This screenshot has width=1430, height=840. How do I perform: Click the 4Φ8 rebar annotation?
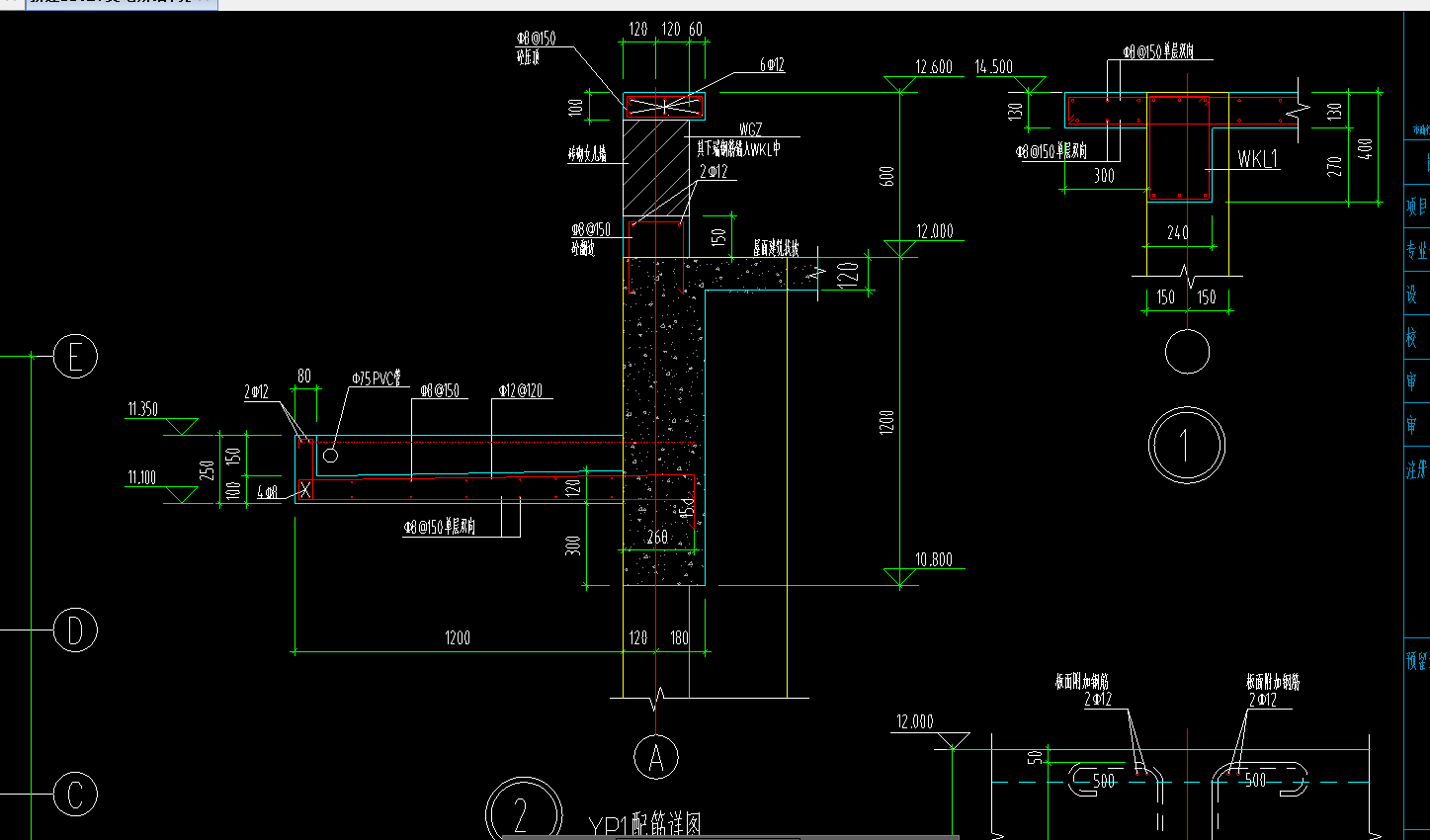(268, 491)
